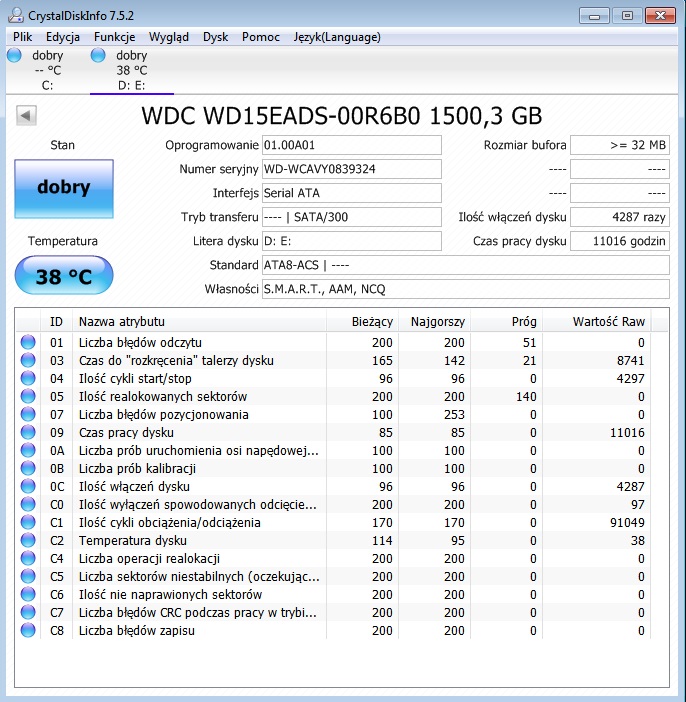Open the Plik menu
Screen dimensions: 686x702
(22, 37)
